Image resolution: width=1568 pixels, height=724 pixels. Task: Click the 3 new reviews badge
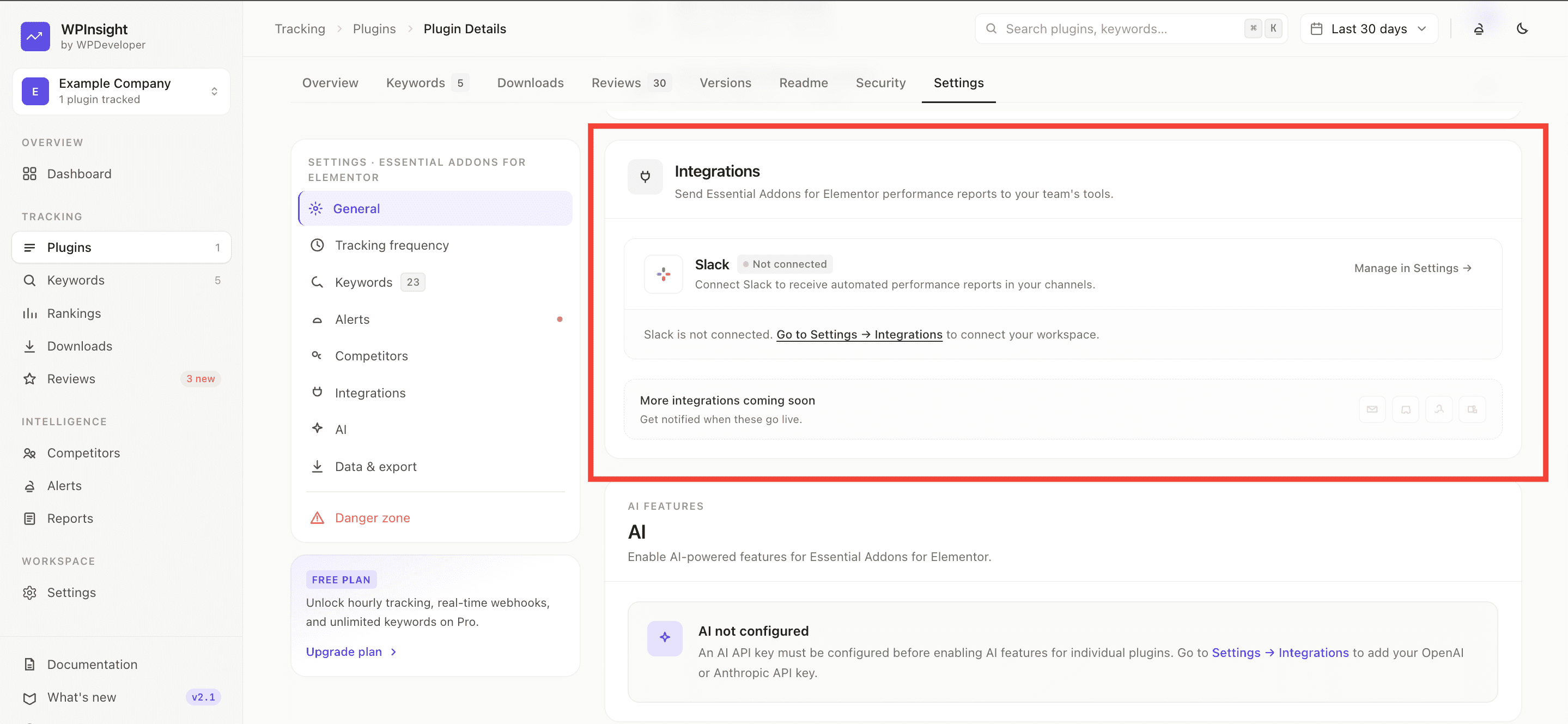click(200, 379)
